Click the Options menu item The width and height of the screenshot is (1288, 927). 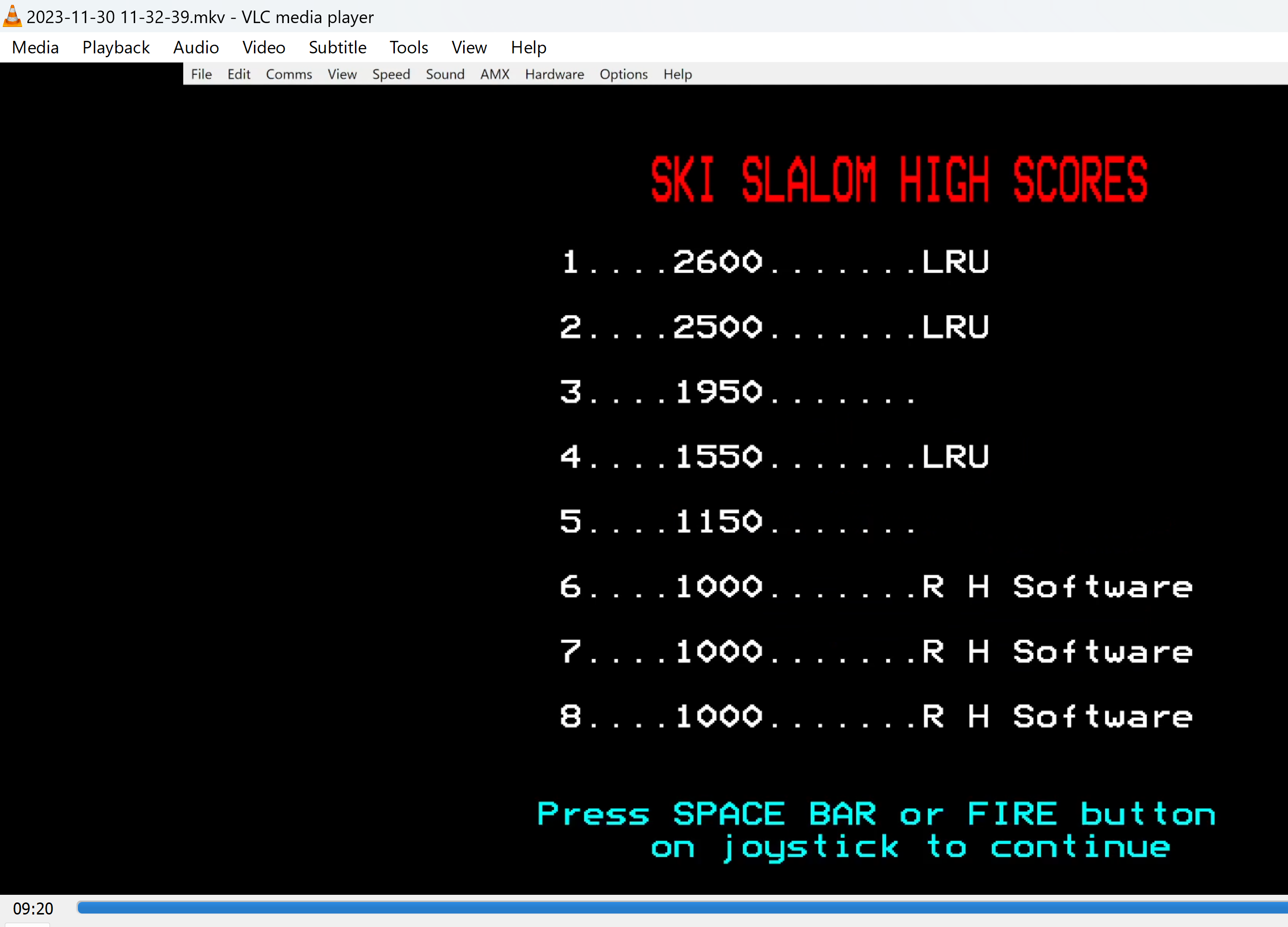click(x=623, y=75)
